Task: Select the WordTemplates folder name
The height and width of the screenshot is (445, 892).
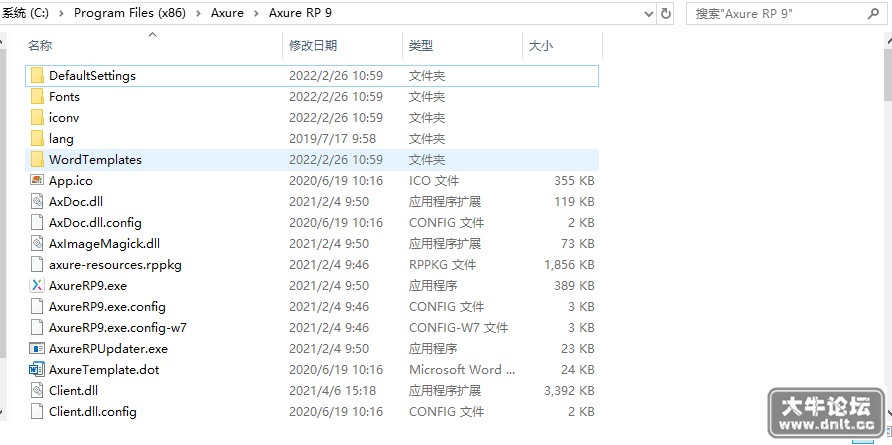Action: tap(95, 160)
